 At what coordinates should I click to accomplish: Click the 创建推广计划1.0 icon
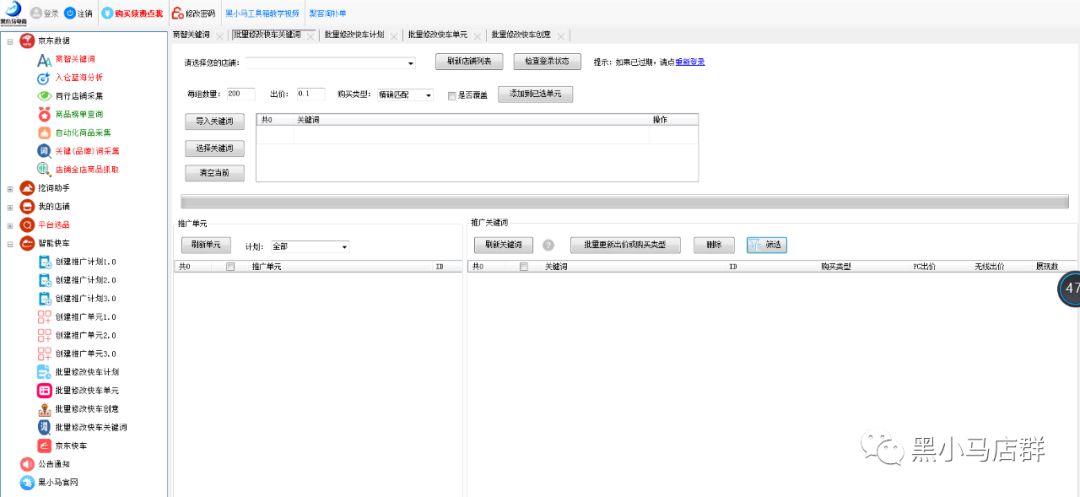click(x=45, y=262)
